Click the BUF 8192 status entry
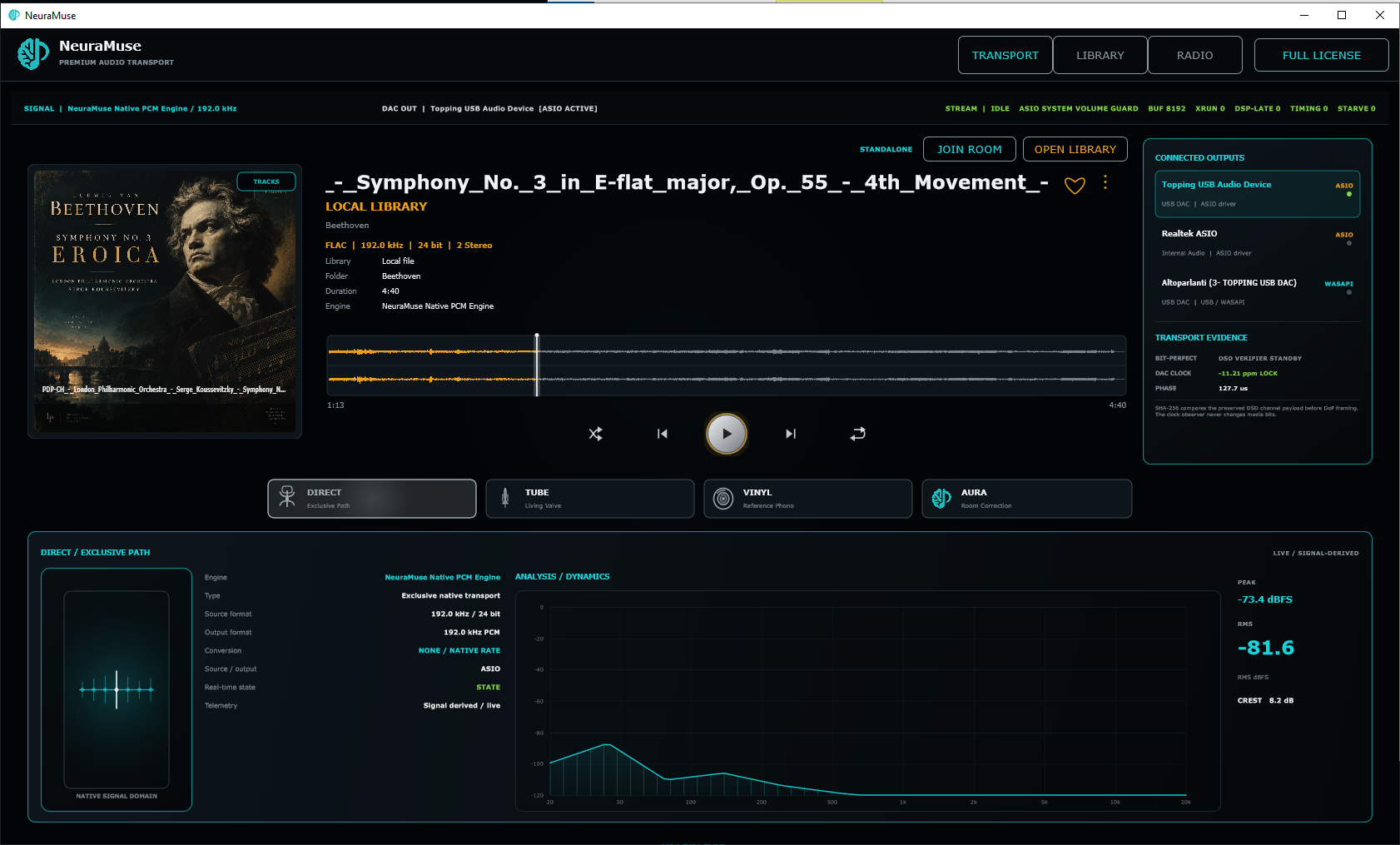 click(x=1167, y=109)
